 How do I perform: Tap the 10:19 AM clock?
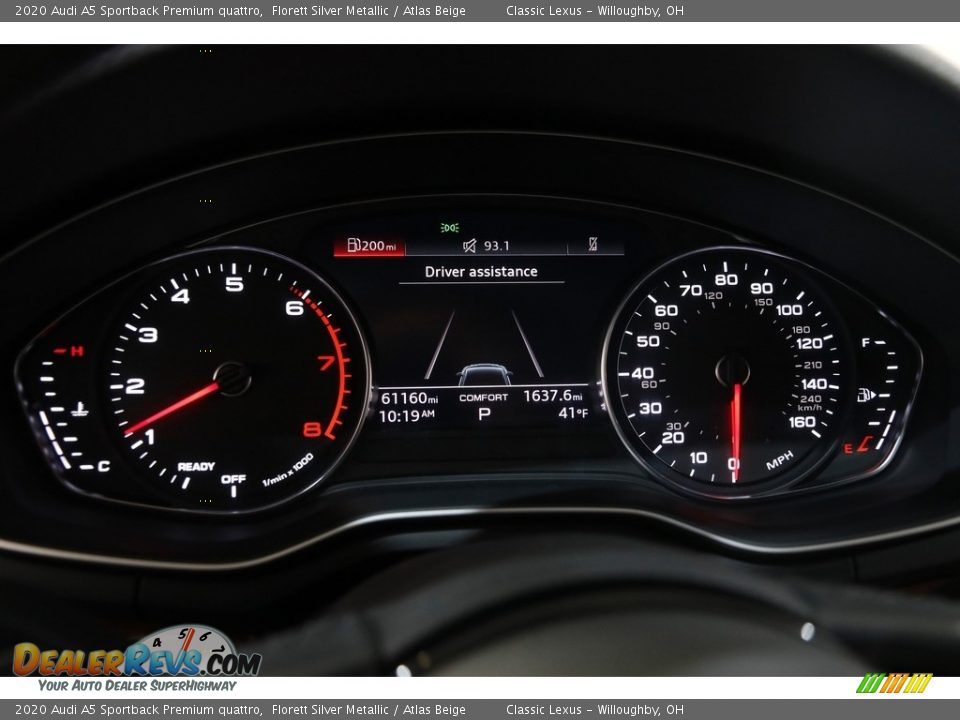coord(407,416)
